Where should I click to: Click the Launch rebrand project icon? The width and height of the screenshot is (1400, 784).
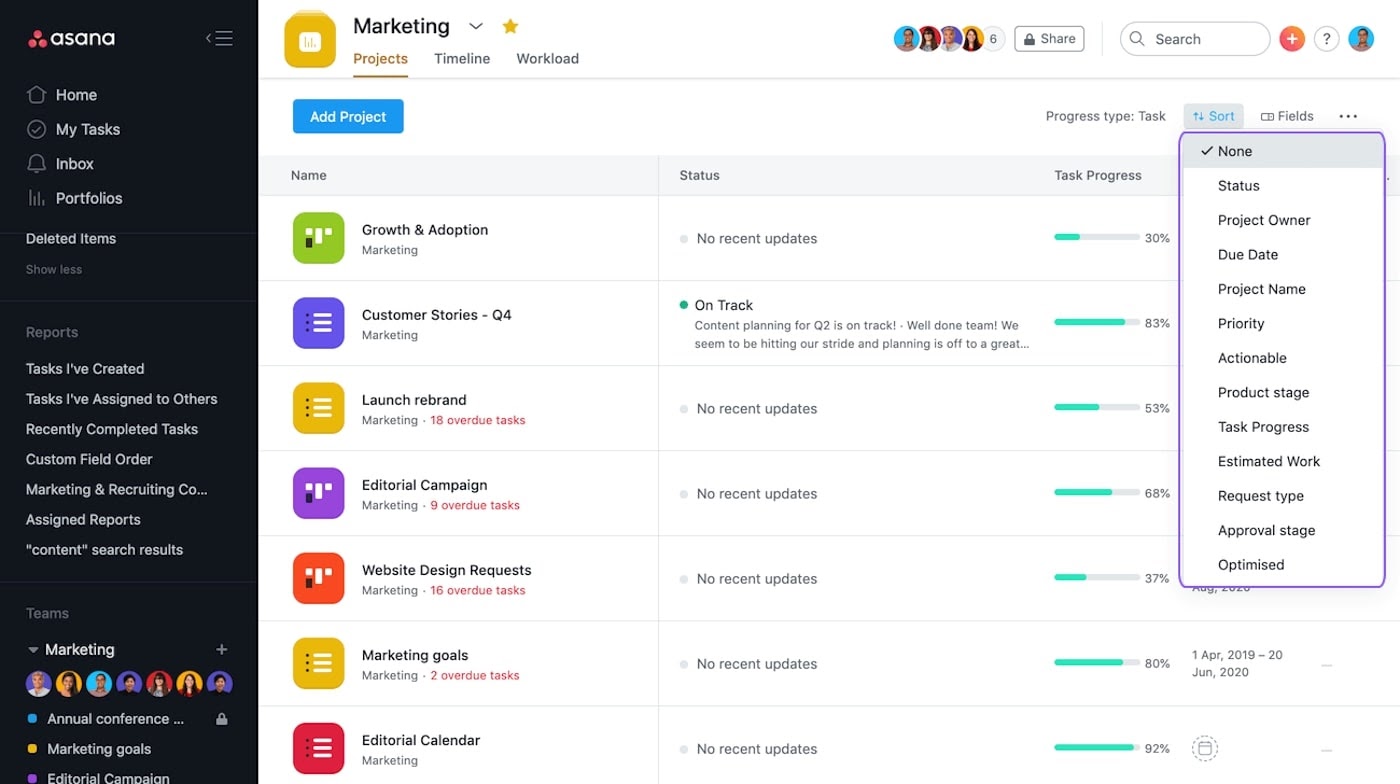(x=319, y=408)
